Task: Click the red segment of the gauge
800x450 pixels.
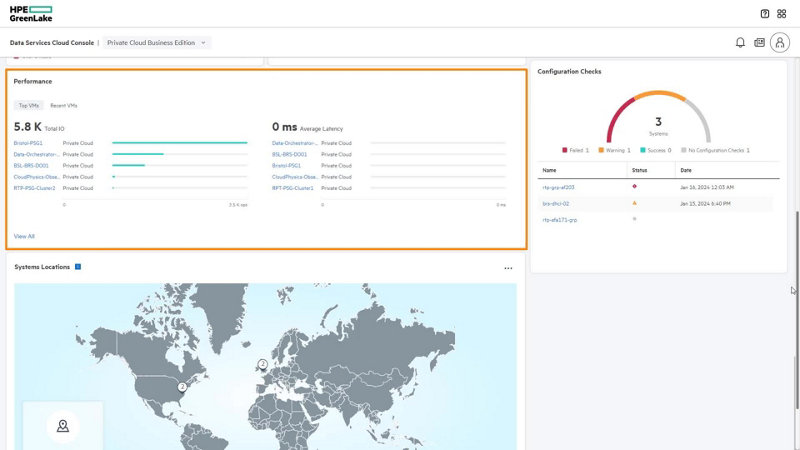Action: point(616,115)
